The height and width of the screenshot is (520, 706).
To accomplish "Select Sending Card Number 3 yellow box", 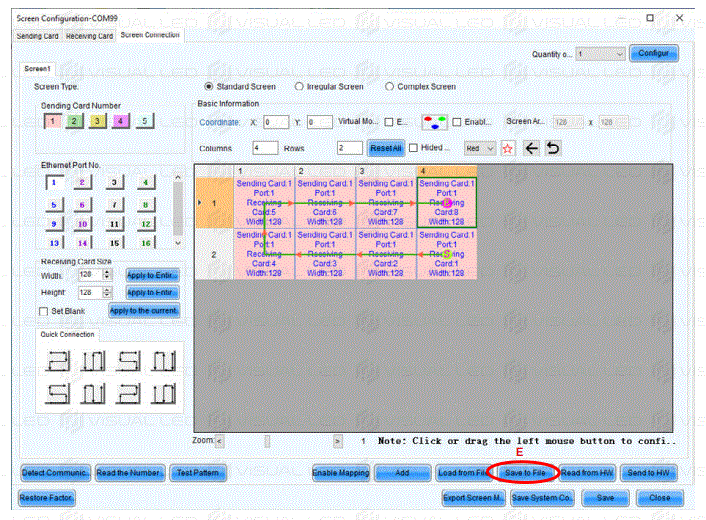I will coord(97,121).
